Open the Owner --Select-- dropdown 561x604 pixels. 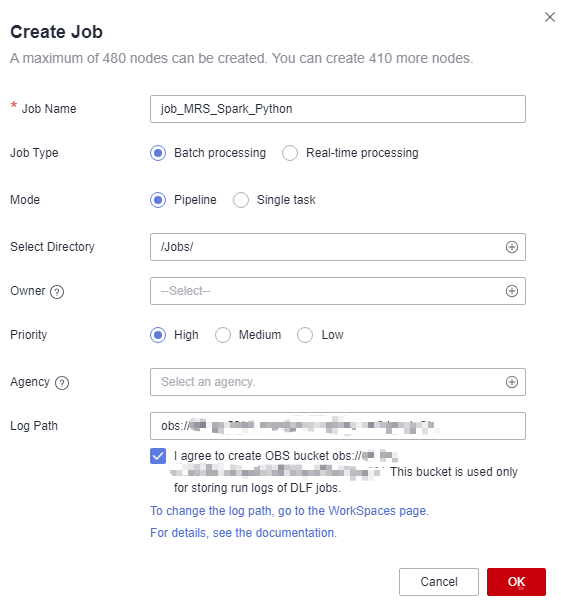(x=338, y=291)
